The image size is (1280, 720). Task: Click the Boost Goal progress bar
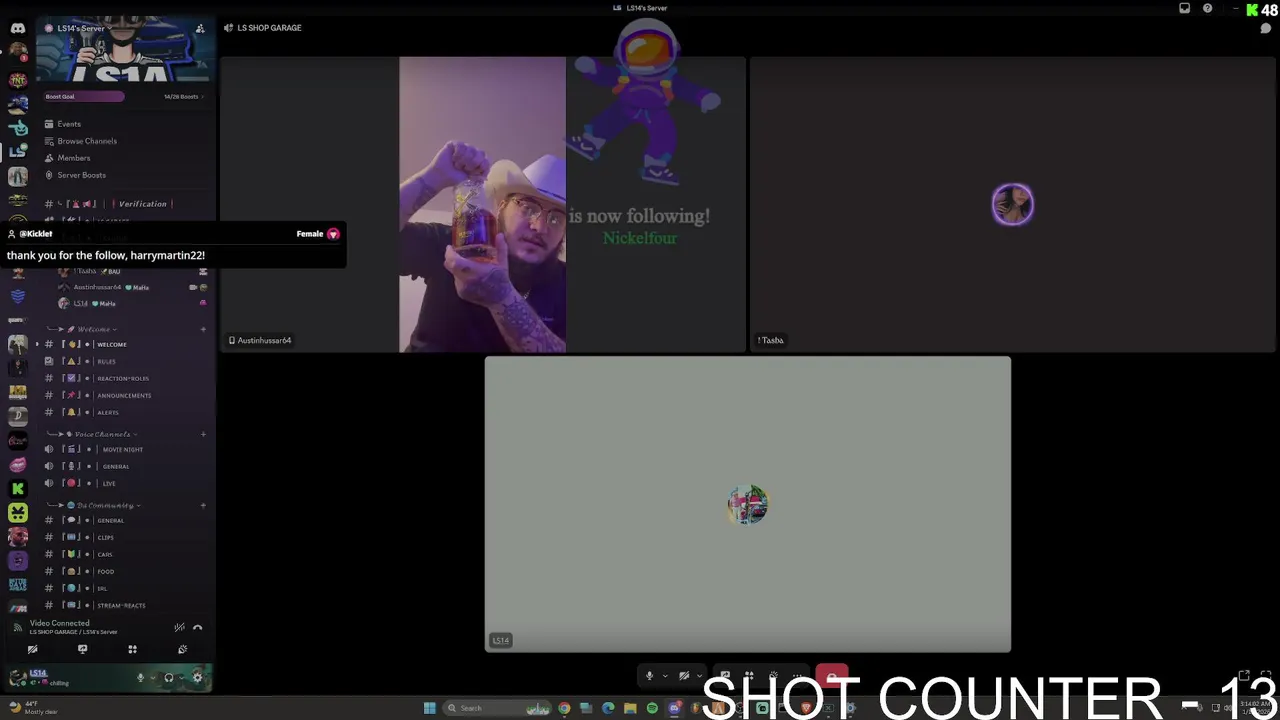click(x=84, y=96)
